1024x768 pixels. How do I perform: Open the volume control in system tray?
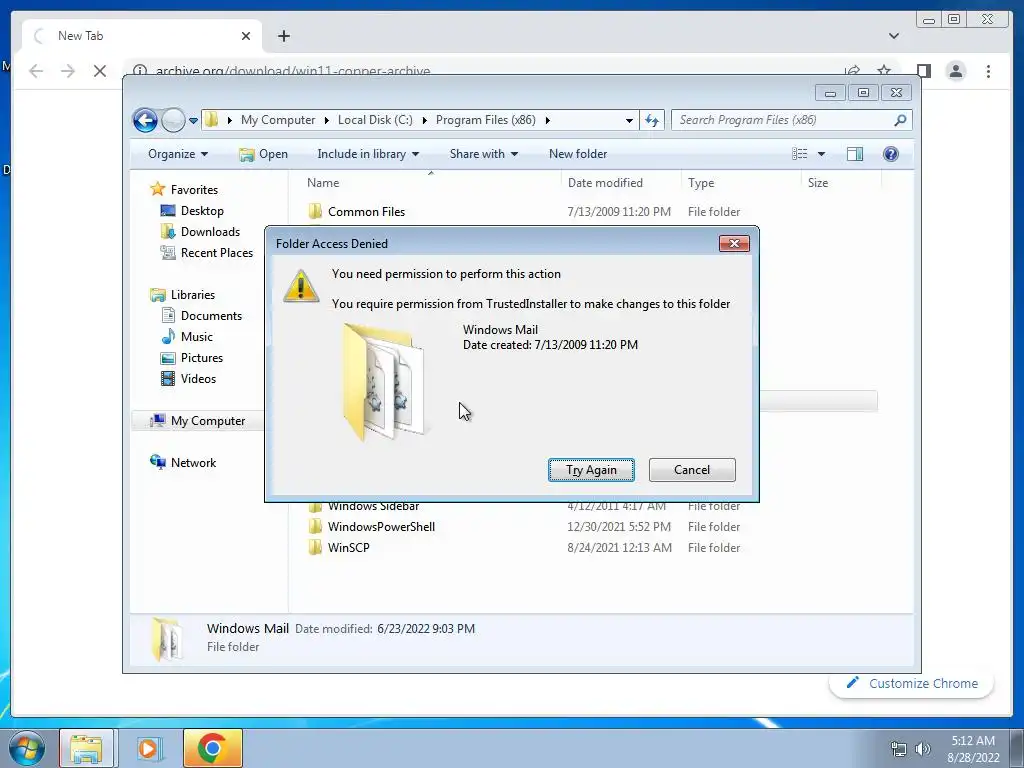(x=923, y=749)
